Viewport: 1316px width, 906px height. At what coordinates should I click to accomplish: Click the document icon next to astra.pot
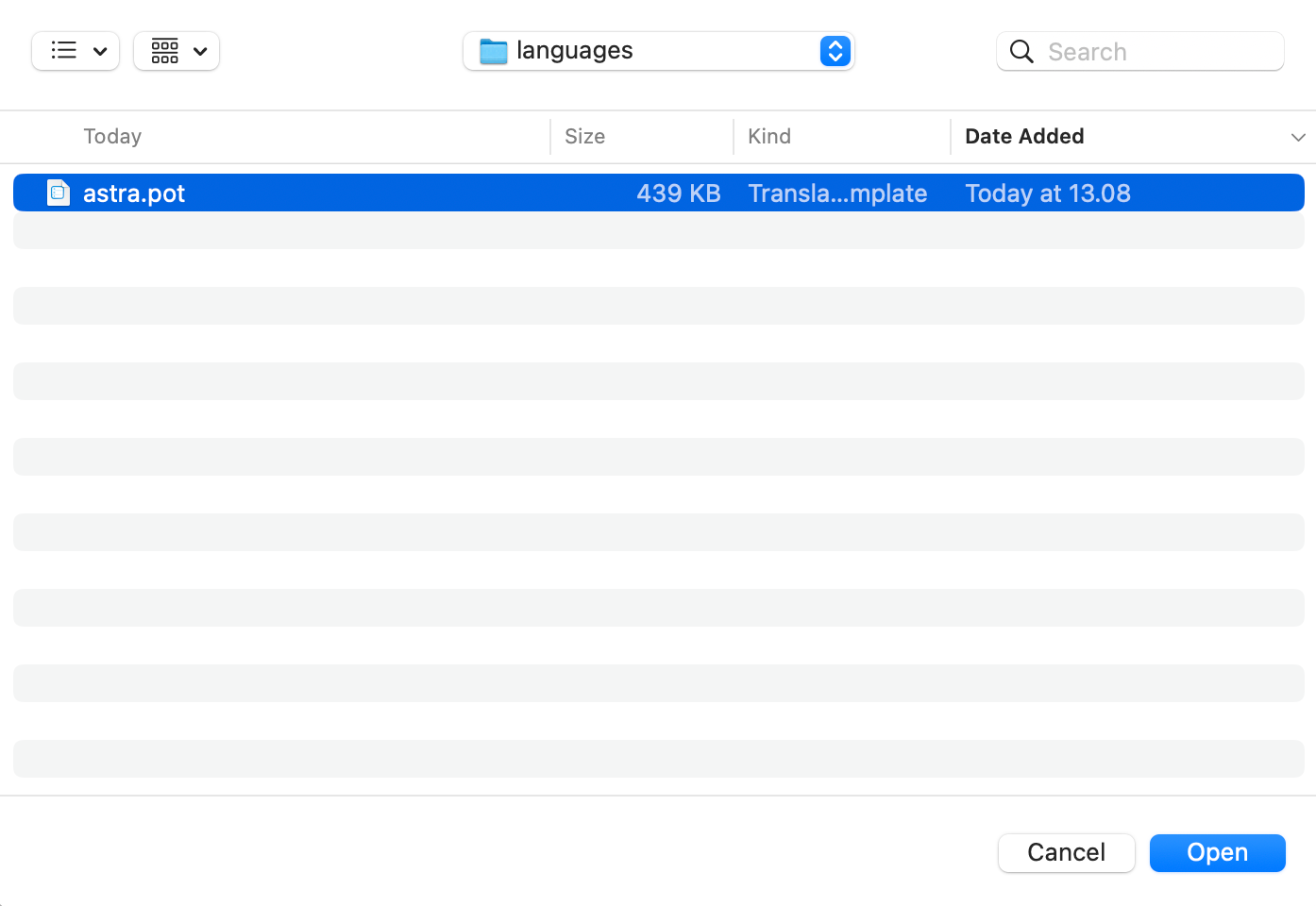pyautogui.click(x=58, y=192)
